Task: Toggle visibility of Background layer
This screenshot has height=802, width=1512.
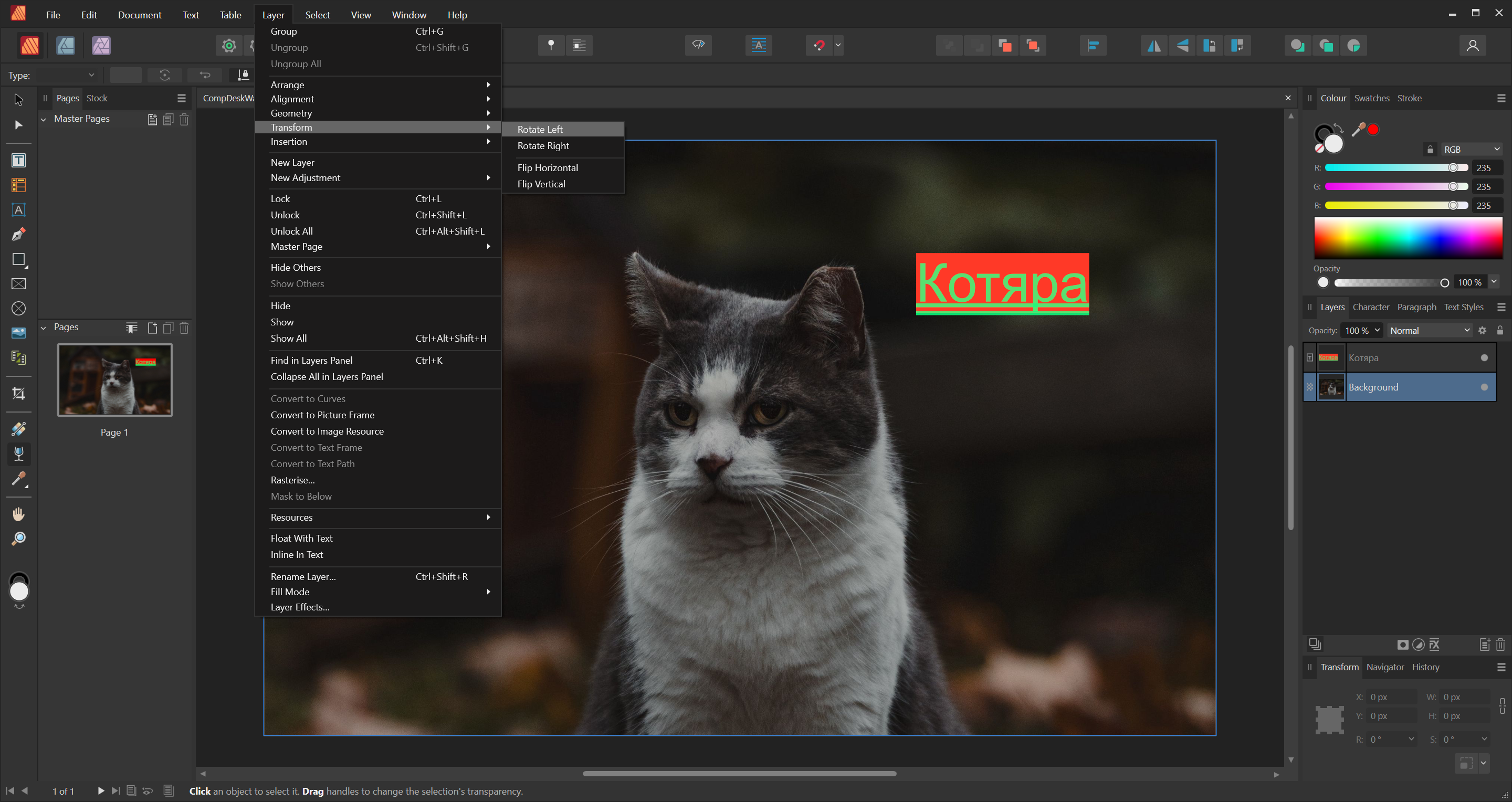Action: 1484,387
